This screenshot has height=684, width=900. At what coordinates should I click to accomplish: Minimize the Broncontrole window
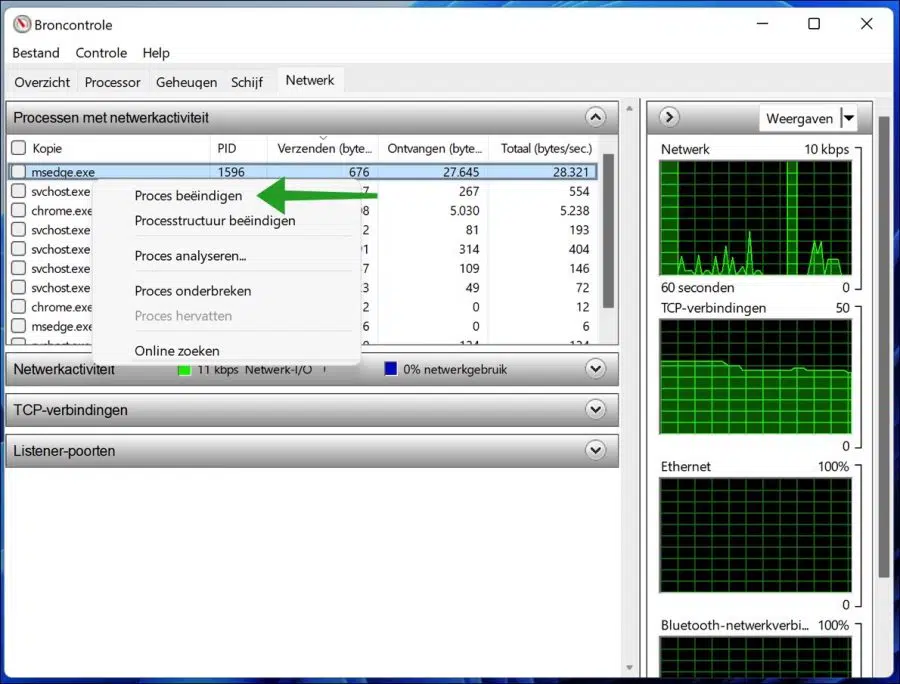(762, 24)
